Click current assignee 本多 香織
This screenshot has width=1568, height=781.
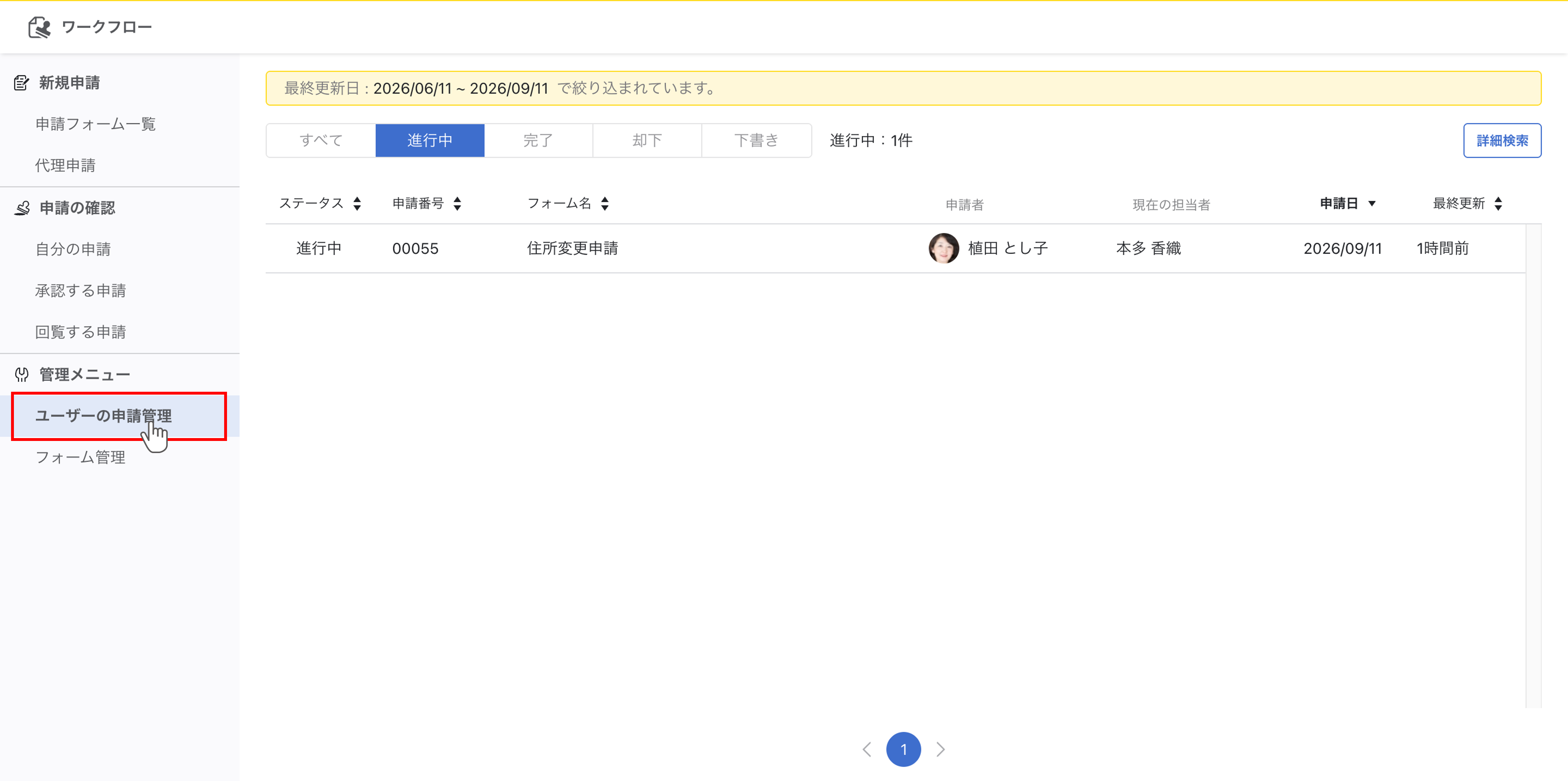1148,248
